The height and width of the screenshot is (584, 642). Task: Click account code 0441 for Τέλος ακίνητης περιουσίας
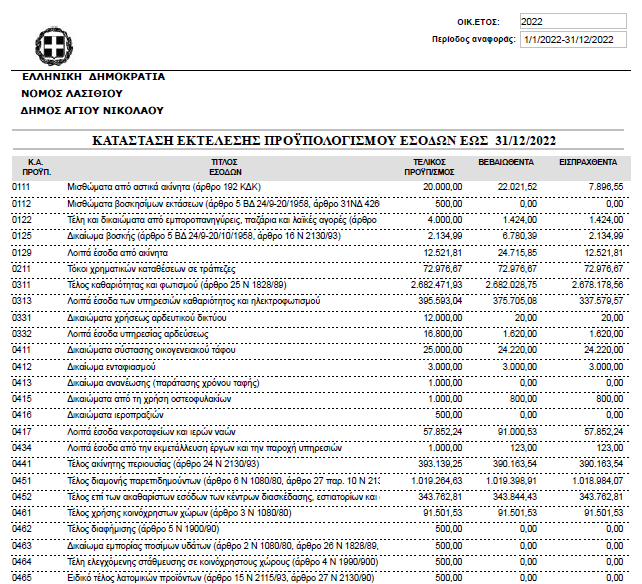[21, 464]
